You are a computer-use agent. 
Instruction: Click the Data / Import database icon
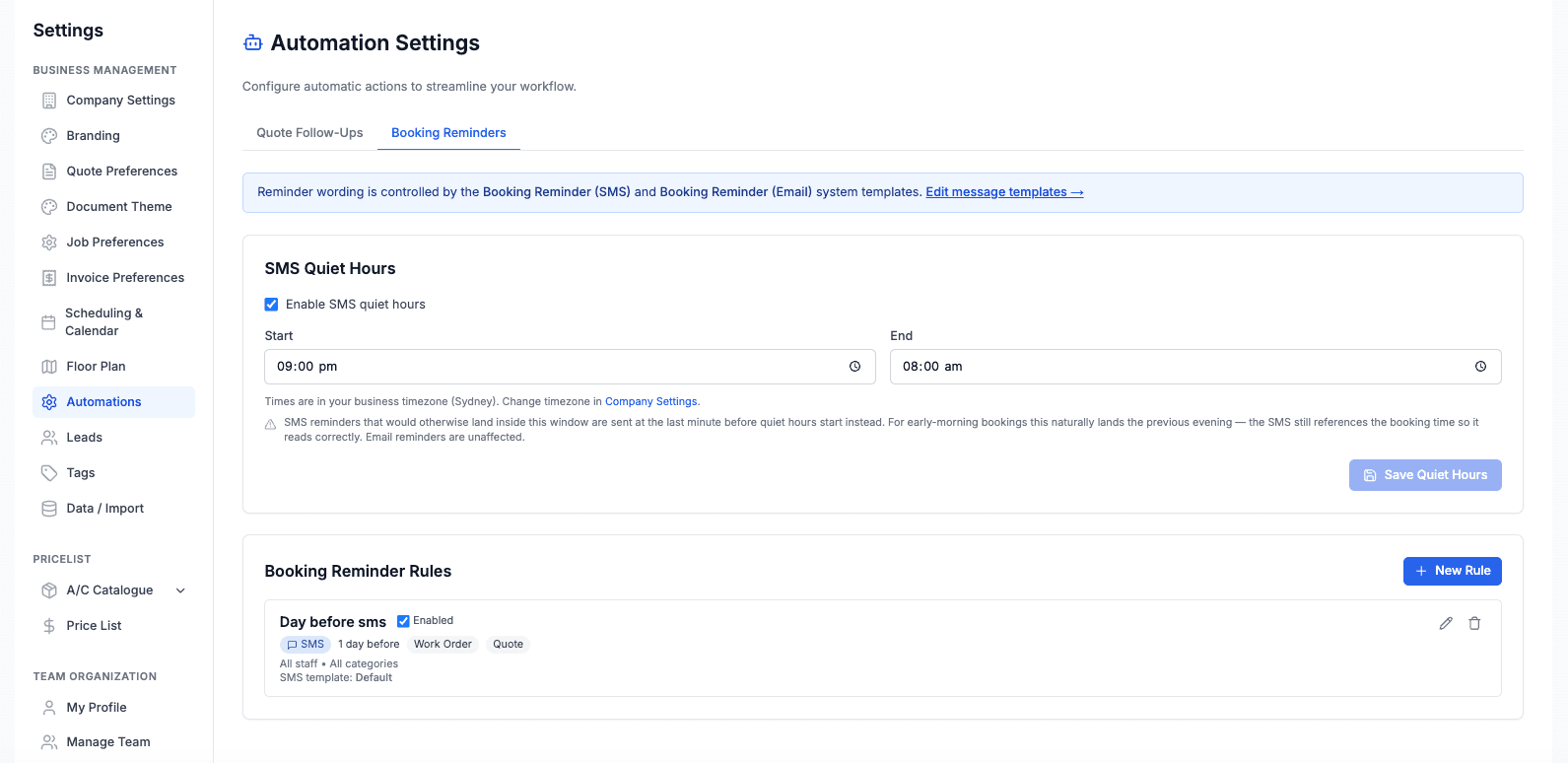click(49, 509)
